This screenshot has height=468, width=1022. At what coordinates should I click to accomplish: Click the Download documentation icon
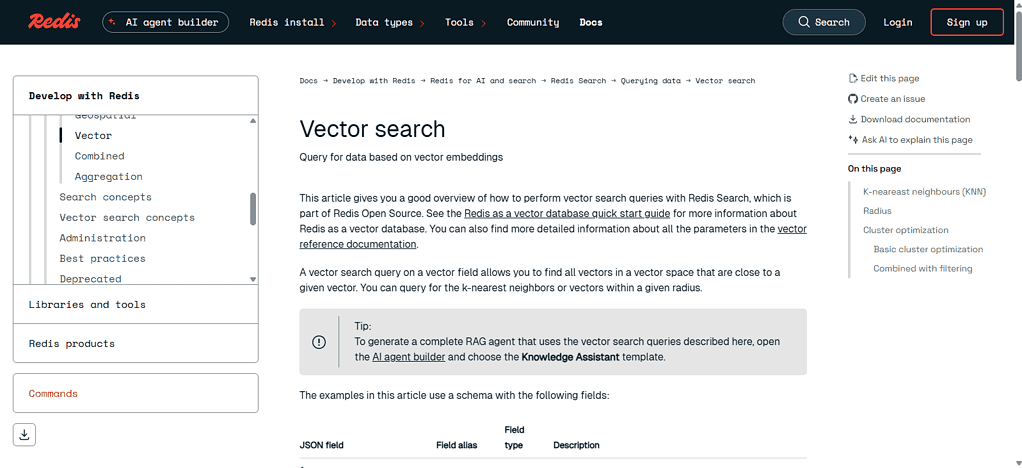[x=853, y=119]
